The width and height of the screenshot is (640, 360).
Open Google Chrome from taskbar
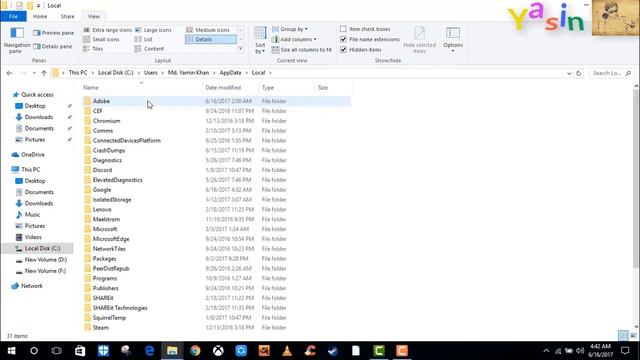tap(195, 351)
